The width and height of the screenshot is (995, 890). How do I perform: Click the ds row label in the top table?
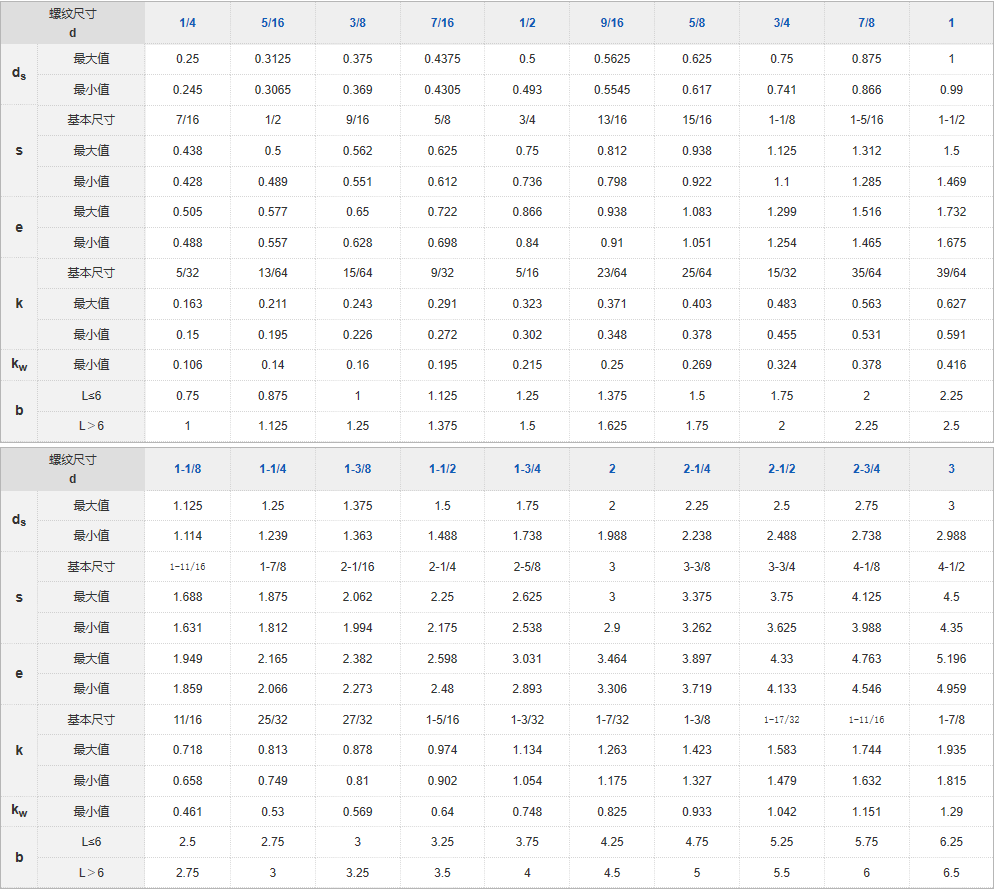tap(19, 74)
